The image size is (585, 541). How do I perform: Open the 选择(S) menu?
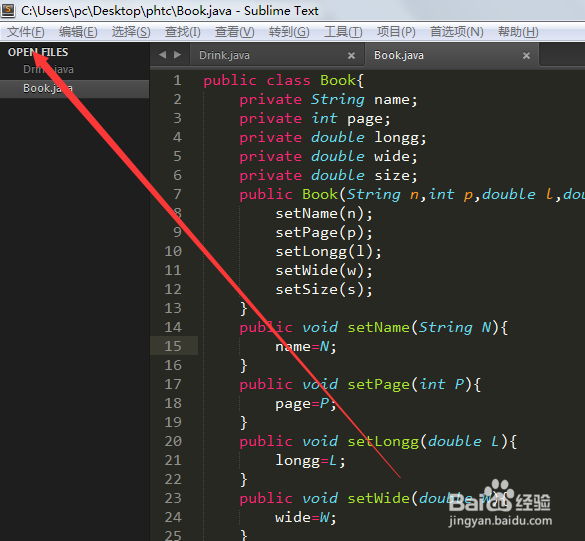tap(131, 32)
